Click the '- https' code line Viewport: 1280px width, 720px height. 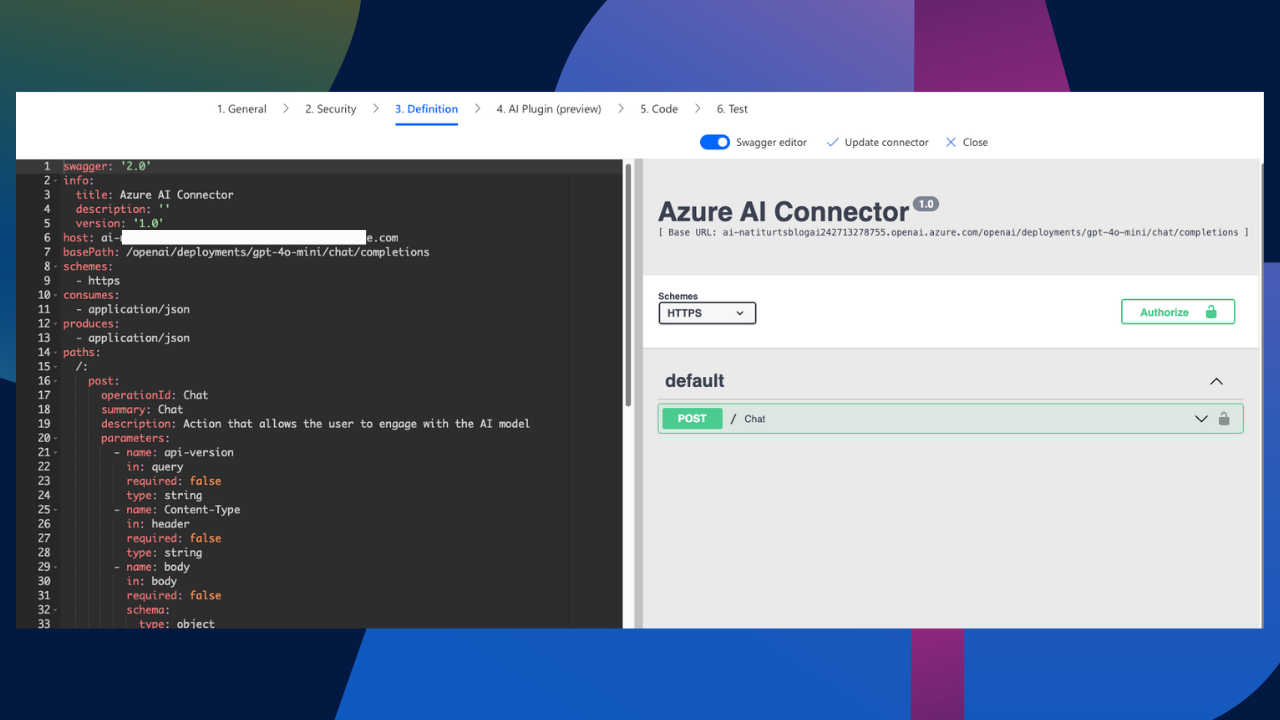[x=98, y=281]
